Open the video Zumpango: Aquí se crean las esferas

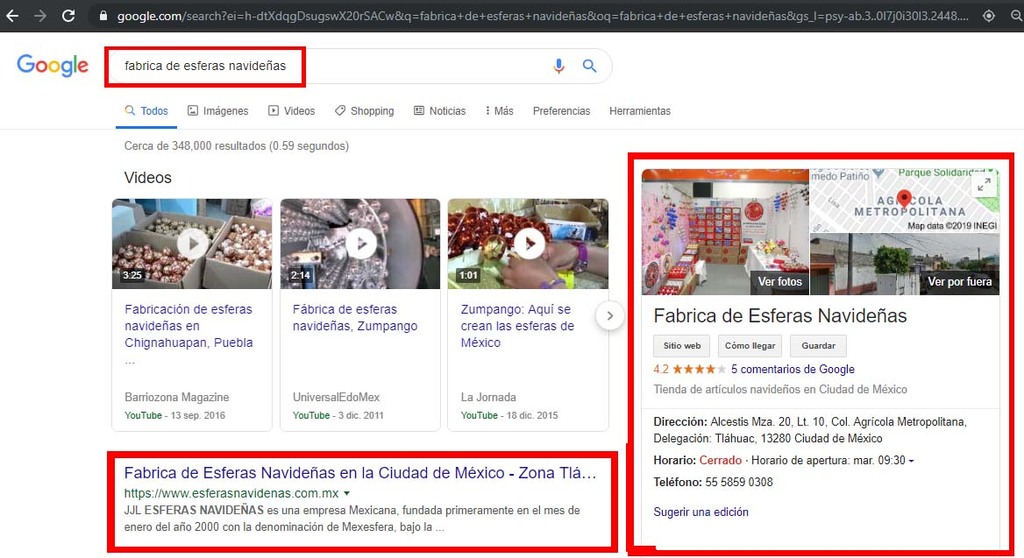pos(517,326)
